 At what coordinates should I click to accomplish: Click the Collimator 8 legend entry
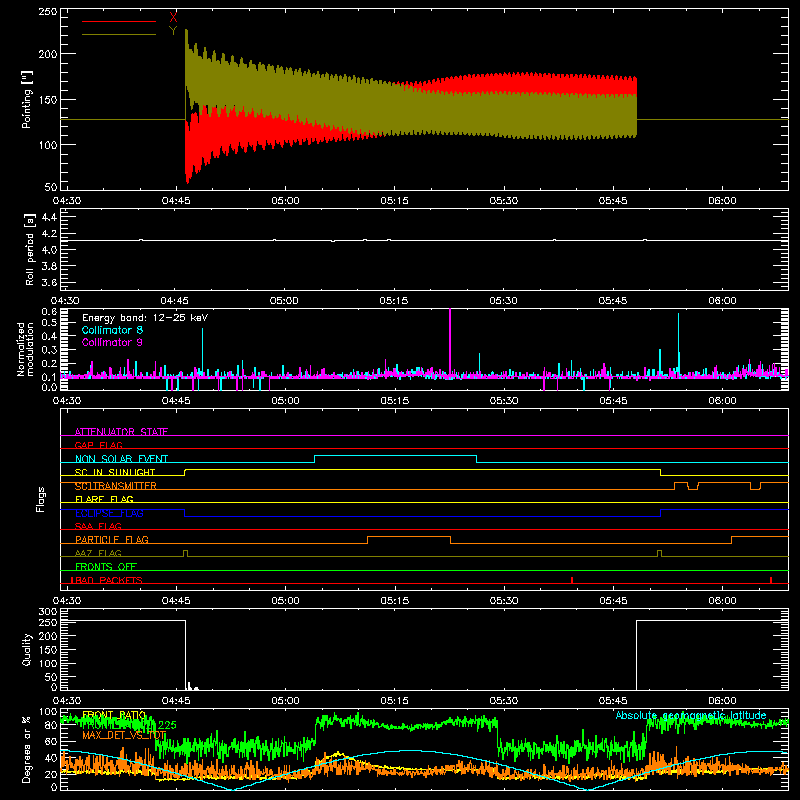[x=112, y=330]
